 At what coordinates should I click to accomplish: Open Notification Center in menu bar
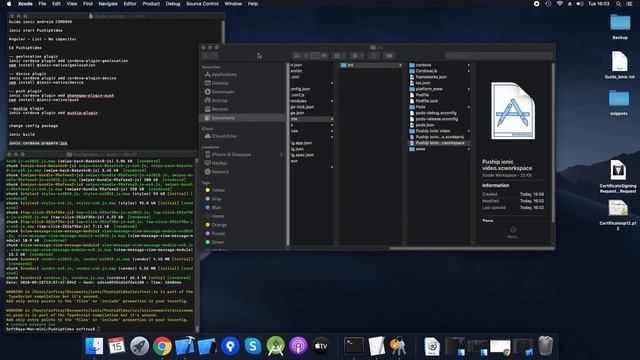(x=629, y=4)
